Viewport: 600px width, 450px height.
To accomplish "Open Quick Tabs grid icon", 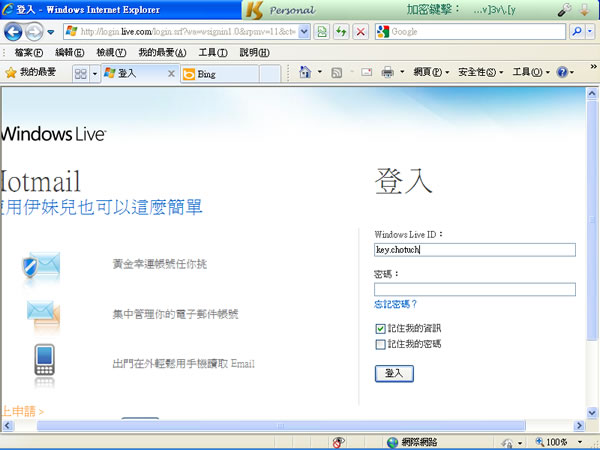I will [79, 73].
